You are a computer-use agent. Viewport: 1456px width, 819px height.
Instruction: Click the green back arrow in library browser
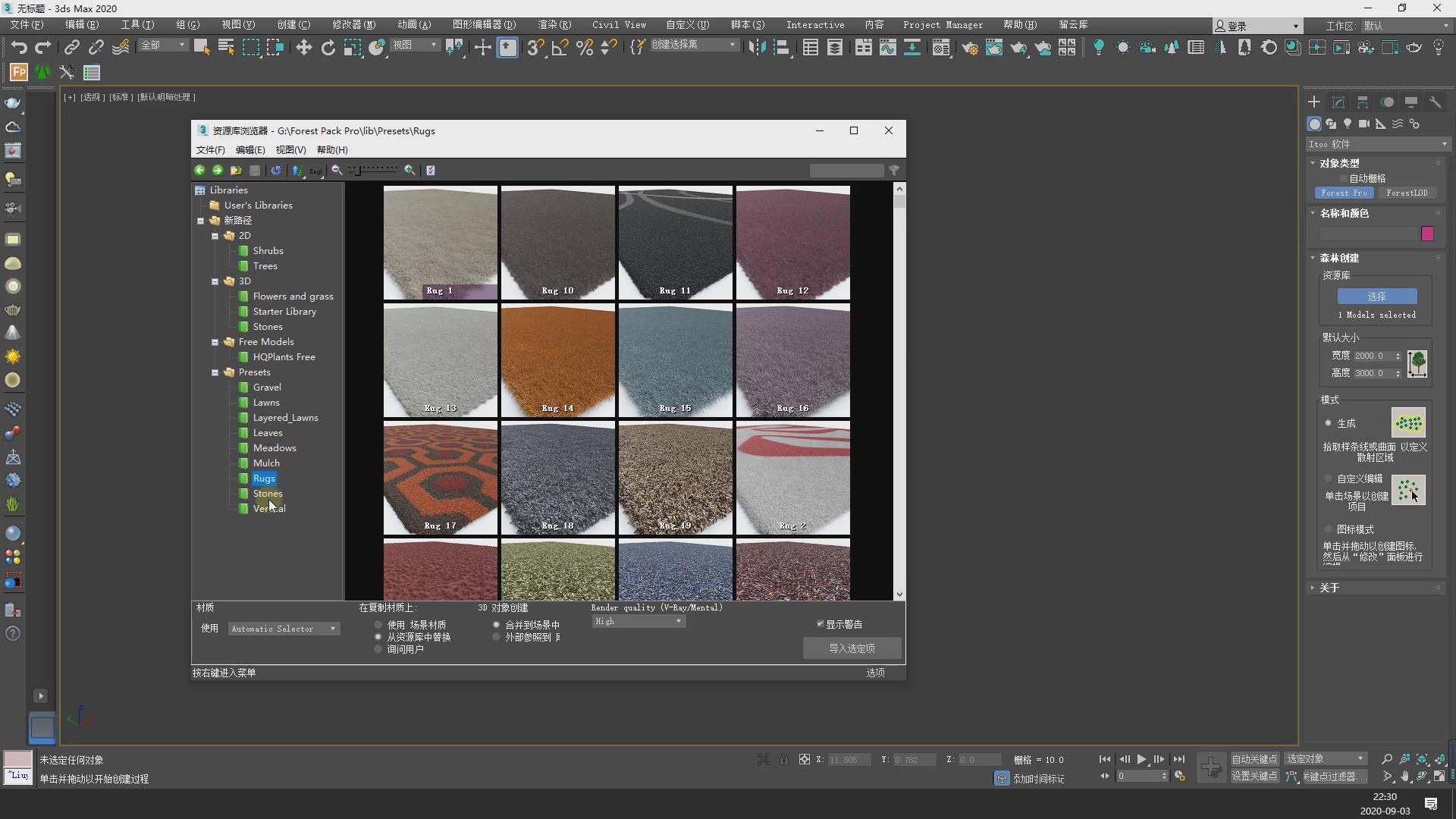point(199,171)
